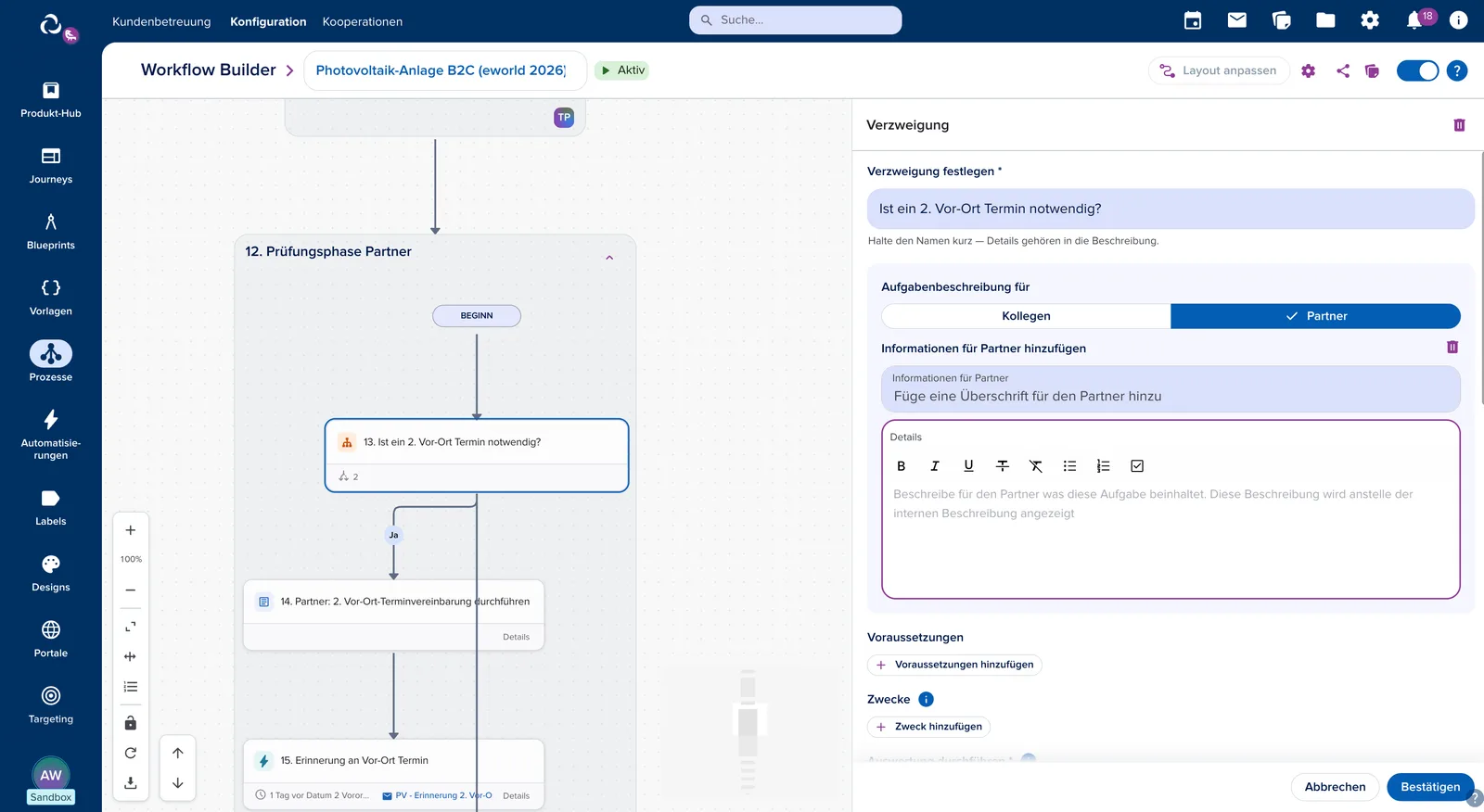Delete the Verzweigung via trash icon
The width and height of the screenshot is (1484, 812).
coord(1459,125)
